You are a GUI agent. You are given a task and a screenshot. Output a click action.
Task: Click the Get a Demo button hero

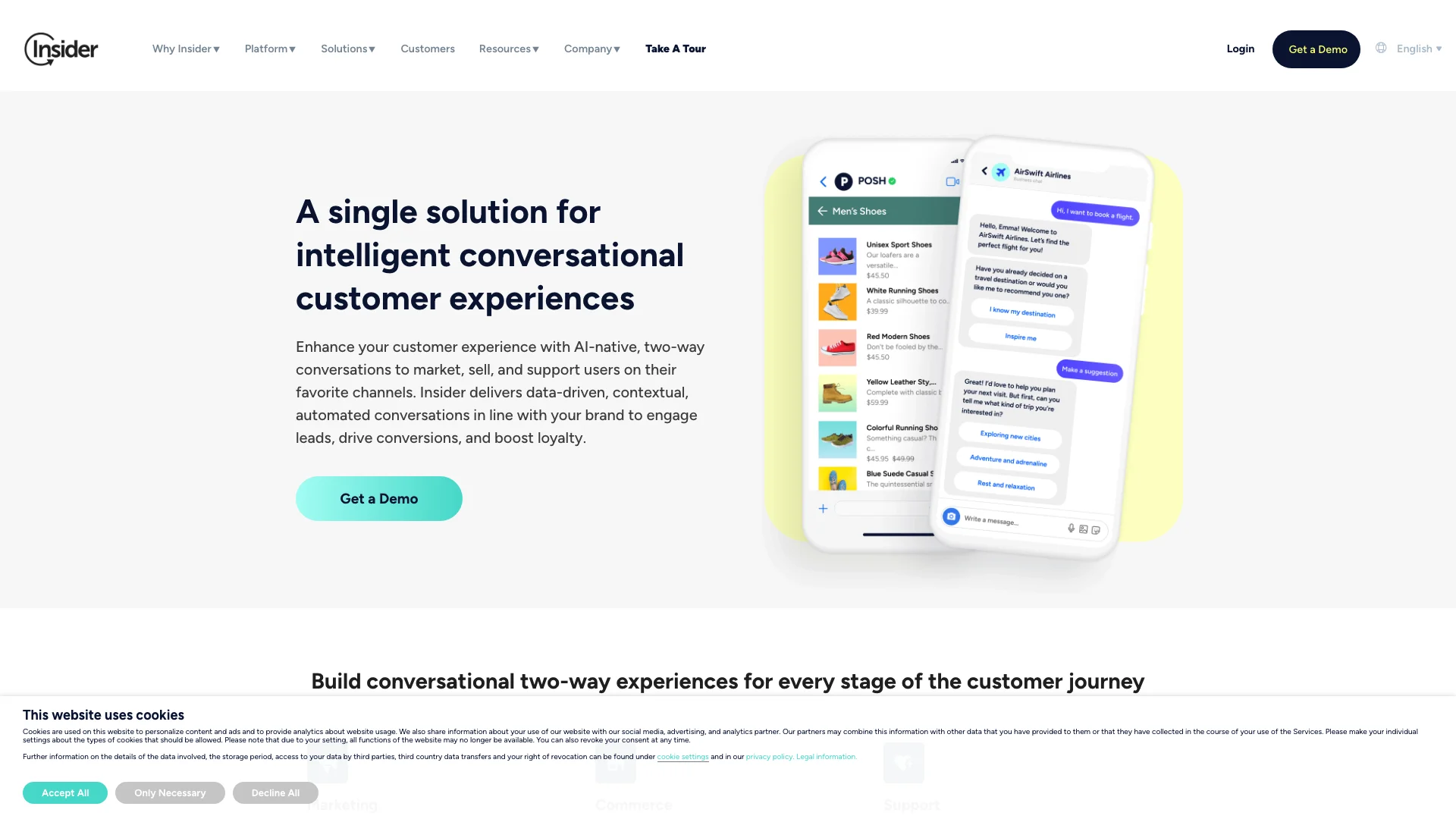[378, 498]
